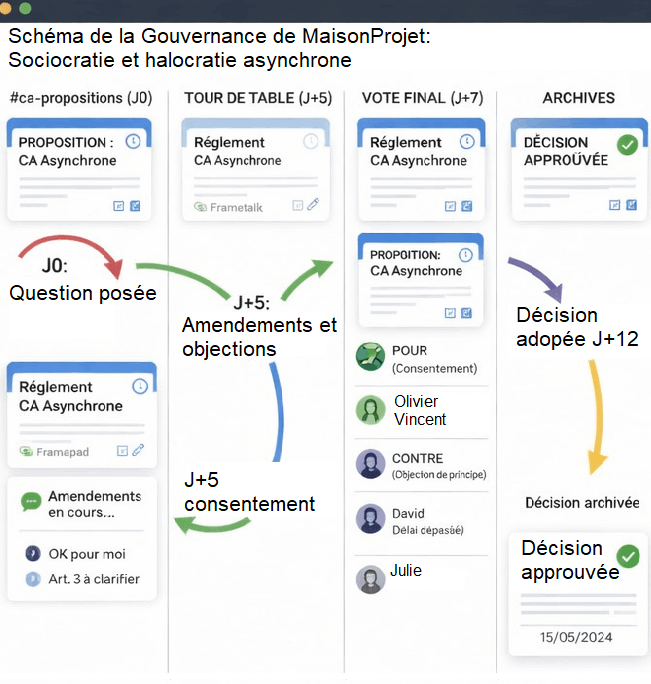Viewport: 651px width, 684px height.
Task: Click David's avatar in vote list
Action: (x=371, y=519)
